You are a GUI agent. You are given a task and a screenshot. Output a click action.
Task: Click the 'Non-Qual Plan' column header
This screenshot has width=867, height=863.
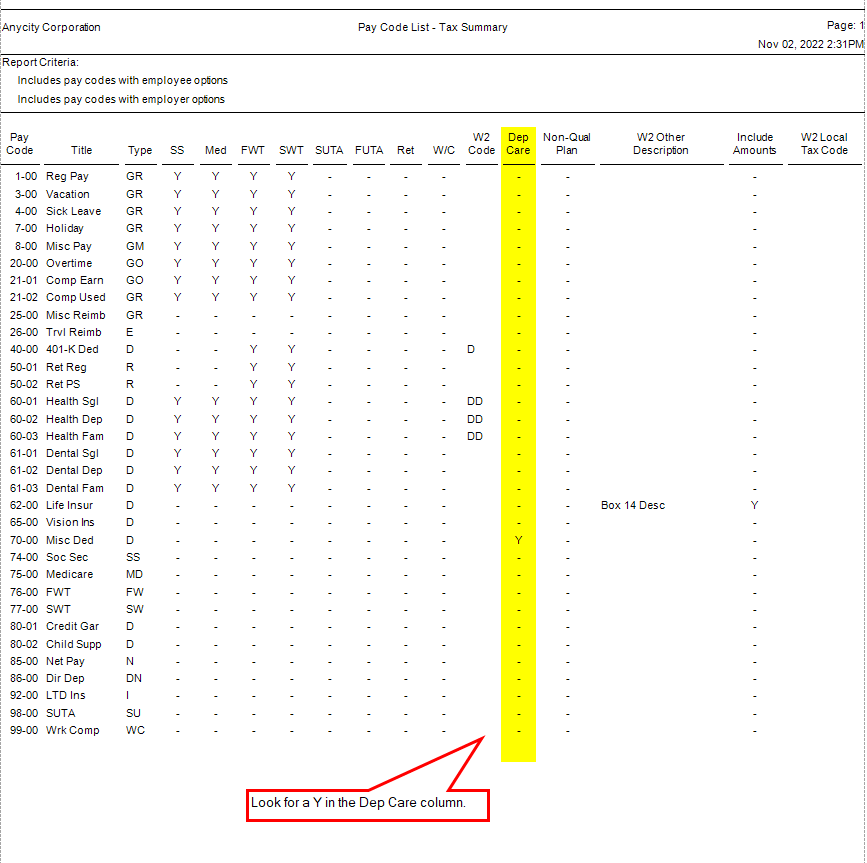click(x=567, y=144)
